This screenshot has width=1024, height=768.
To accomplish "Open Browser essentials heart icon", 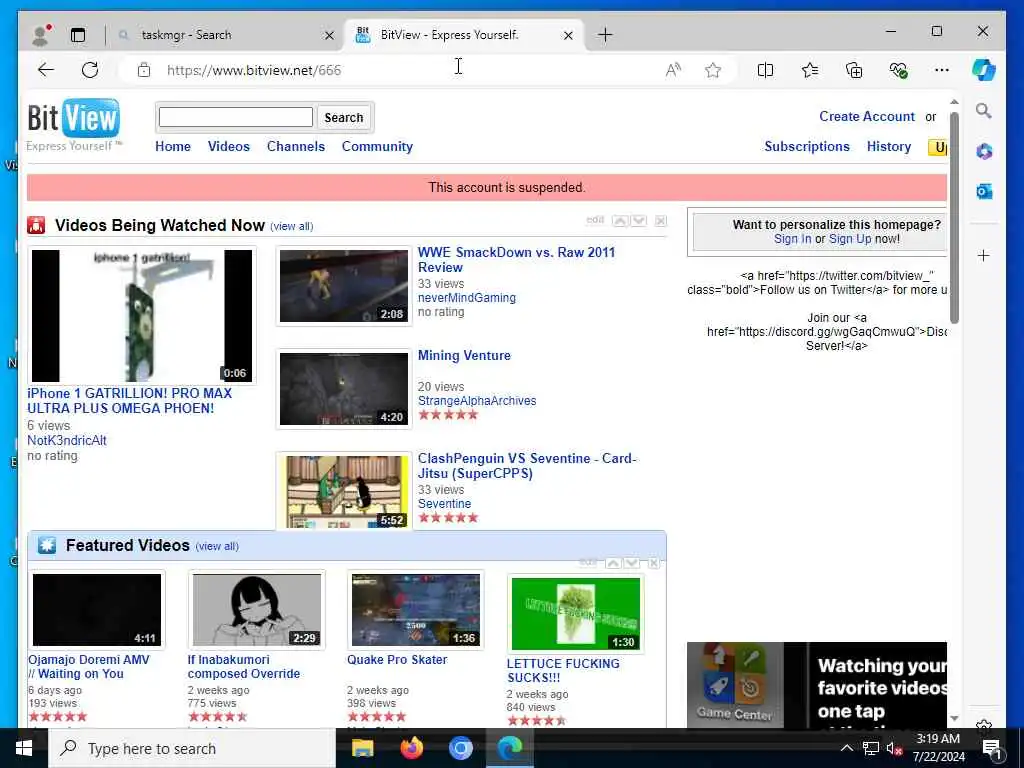I will coord(898,70).
